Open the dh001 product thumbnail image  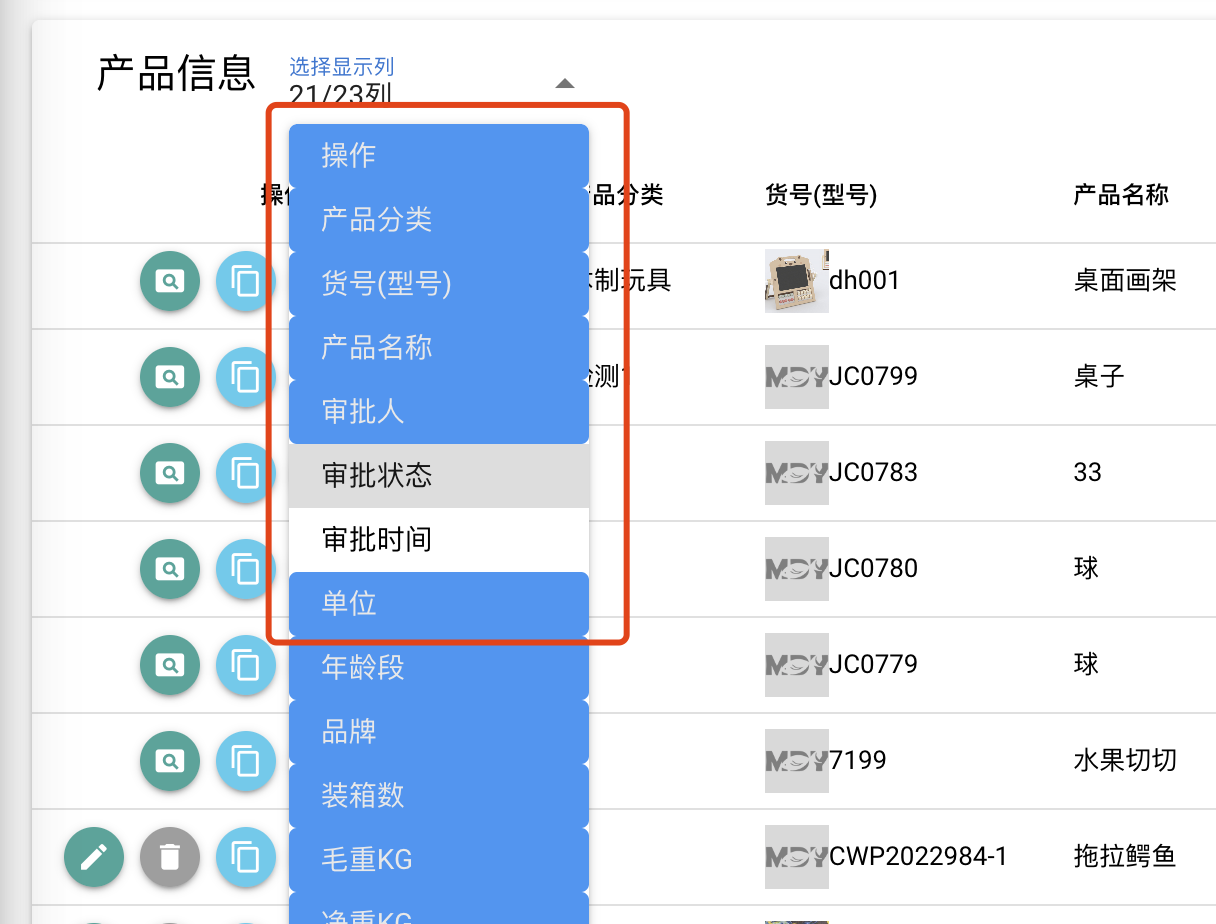(x=797, y=281)
